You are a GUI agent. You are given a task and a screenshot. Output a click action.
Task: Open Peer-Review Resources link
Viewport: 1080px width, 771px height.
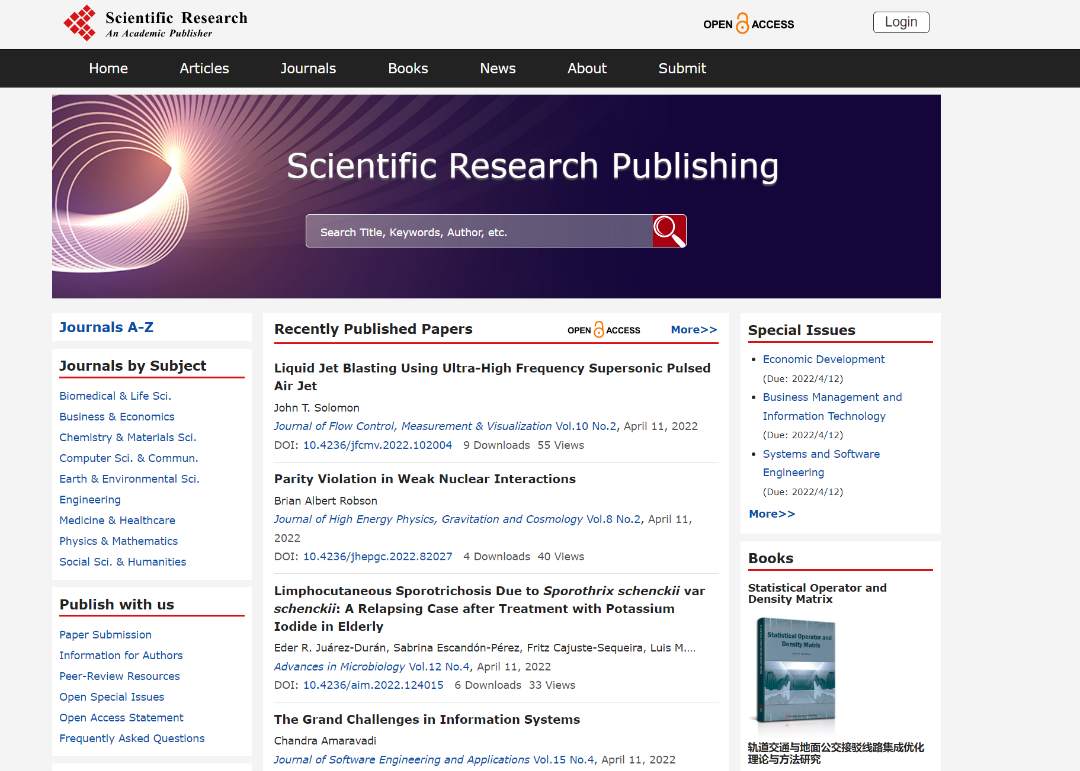pos(119,676)
